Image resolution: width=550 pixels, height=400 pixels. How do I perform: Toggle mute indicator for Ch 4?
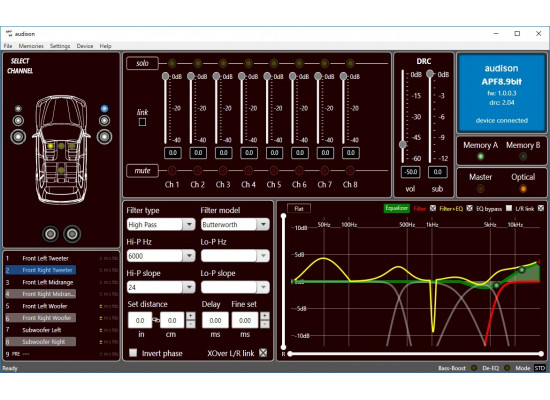click(248, 171)
